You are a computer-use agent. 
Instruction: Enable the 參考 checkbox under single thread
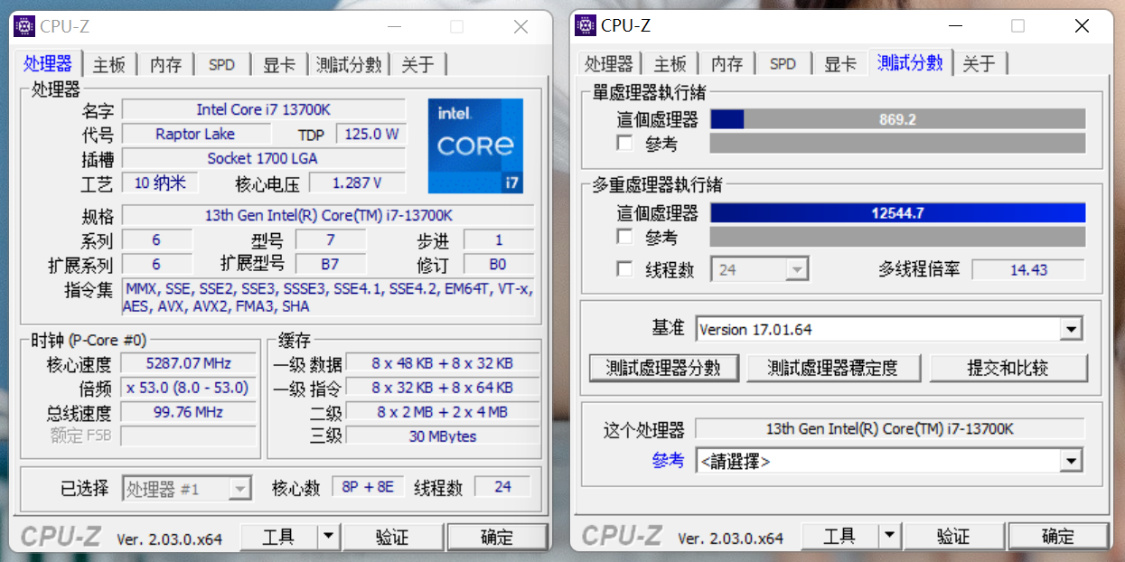(625, 143)
